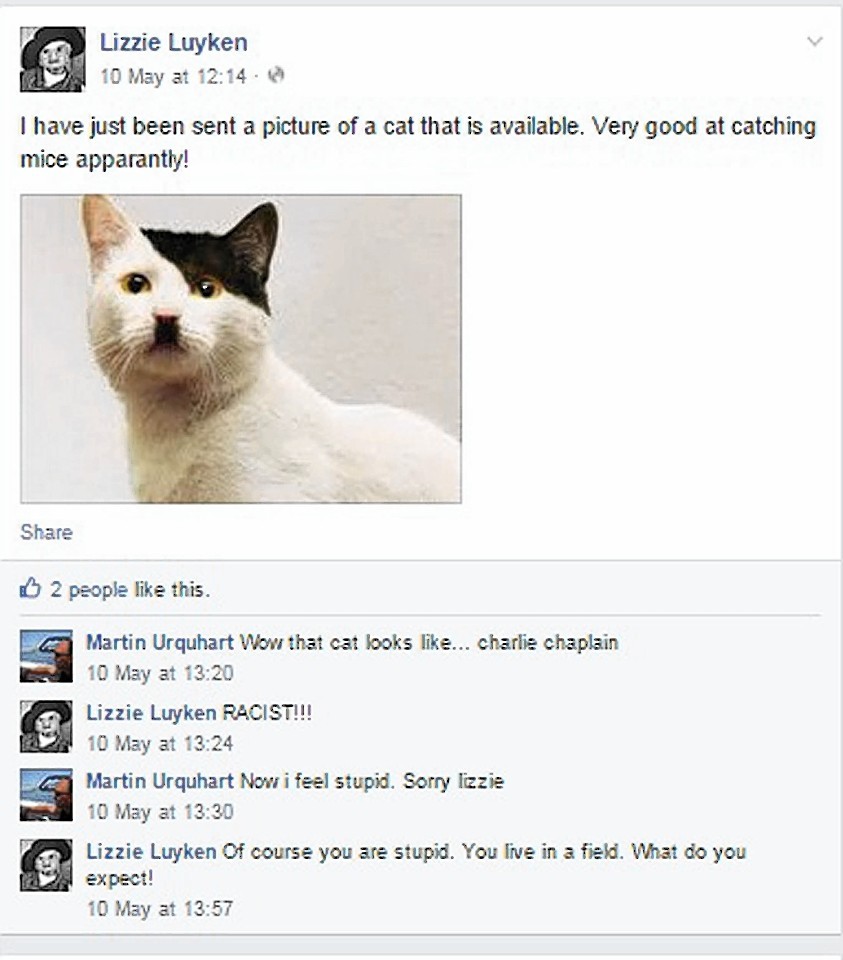Open the Martin Urquhart name on the 'Sorry lizzie' comment
The height and width of the screenshot is (960, 843).
pos(160,781)
